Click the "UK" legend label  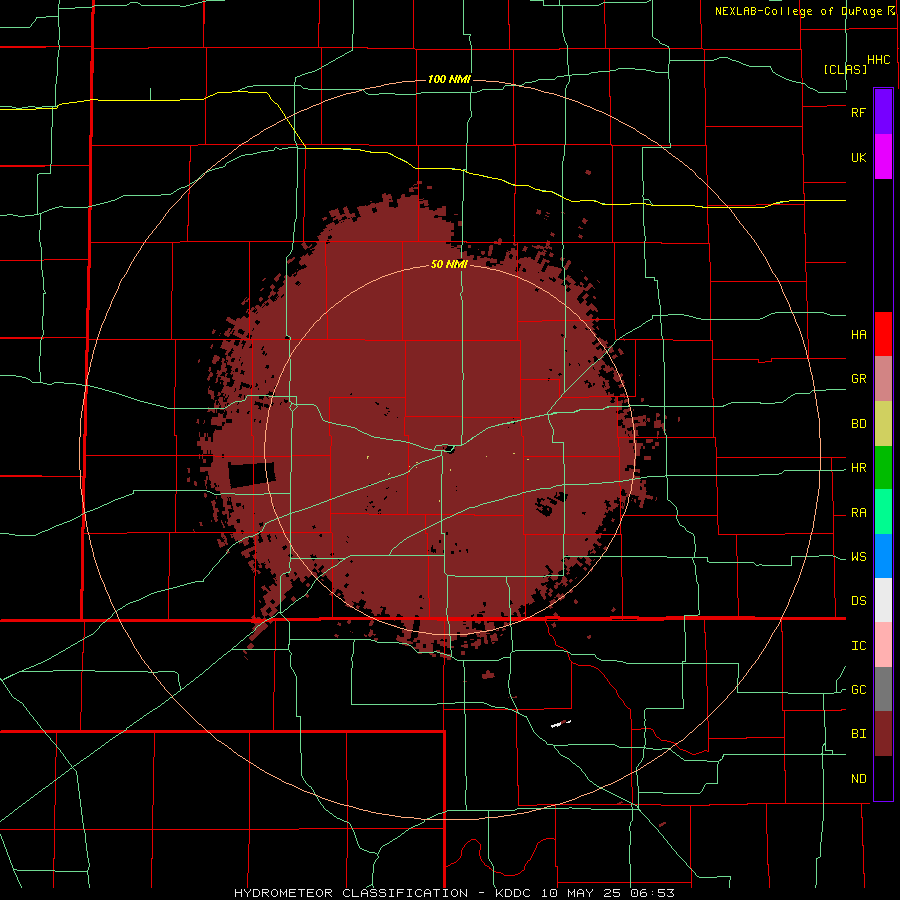(858, 157)
